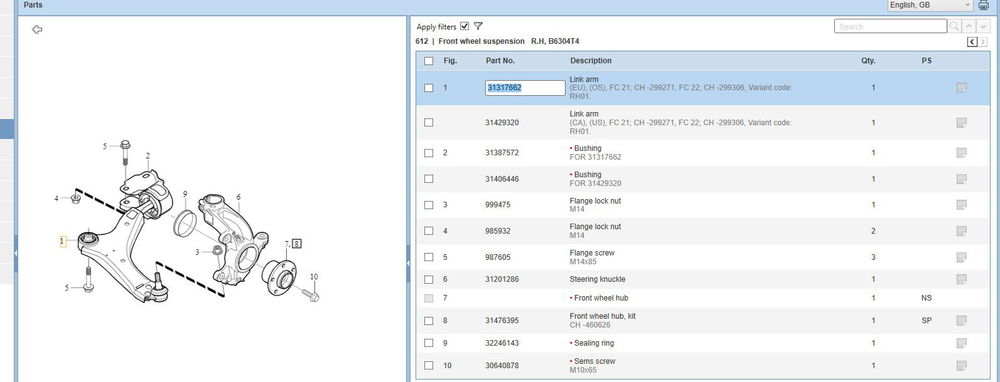The width and height of the screenshot is (1000, 382).
Task: Open note icon for Steering knuckle row
Action: pyautogui.click(x=962, y=279)
